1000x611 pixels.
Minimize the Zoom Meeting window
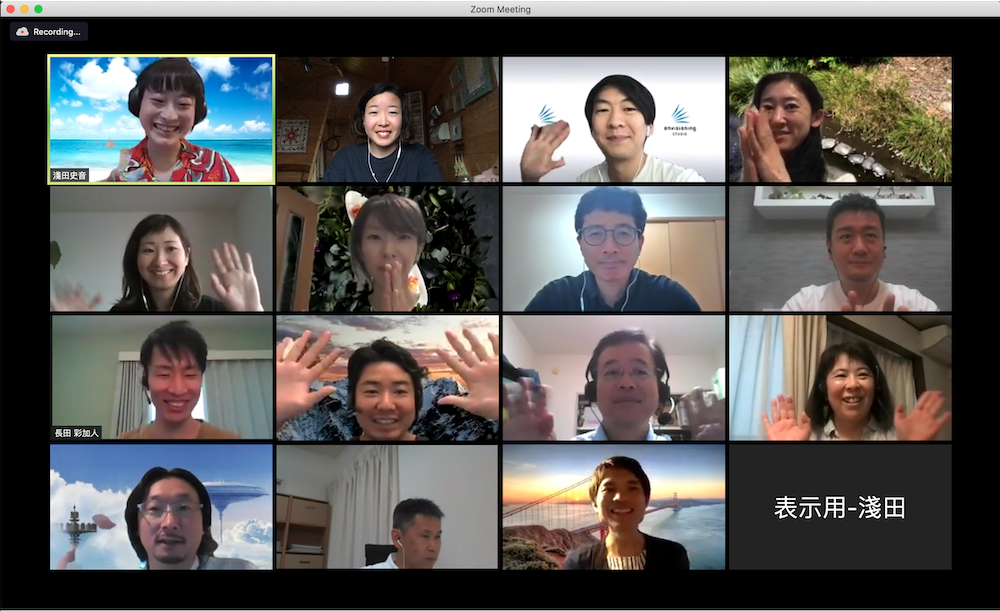pos(24,9)
